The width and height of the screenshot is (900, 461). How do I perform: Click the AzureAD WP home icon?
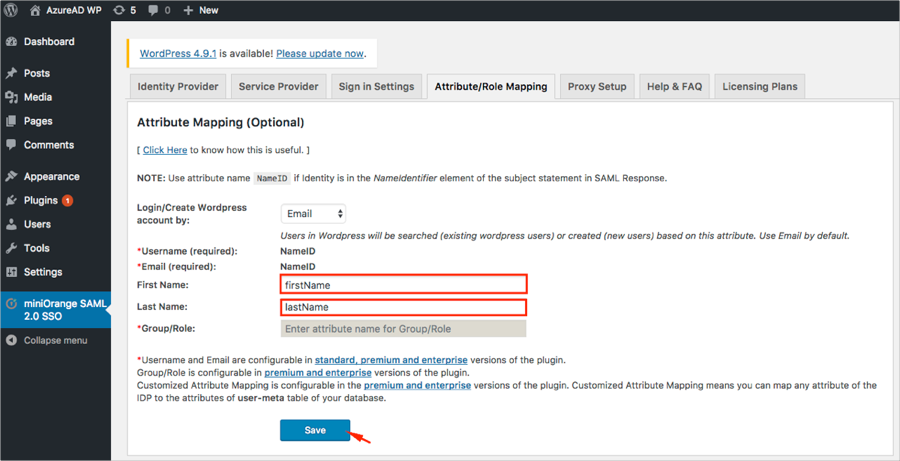point(35,10)
